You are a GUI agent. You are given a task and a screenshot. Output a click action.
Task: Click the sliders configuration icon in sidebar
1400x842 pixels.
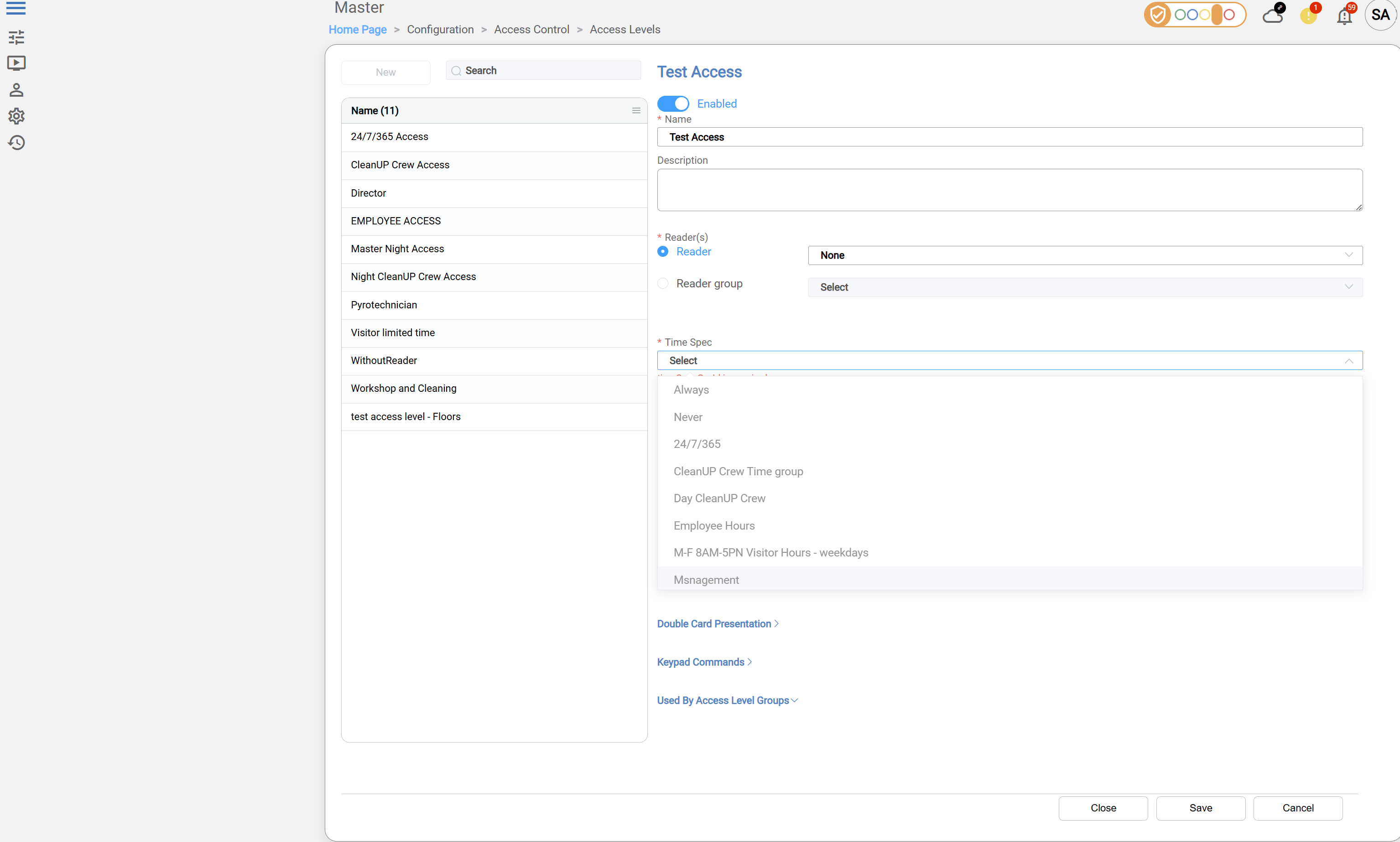tap(16, 37)
